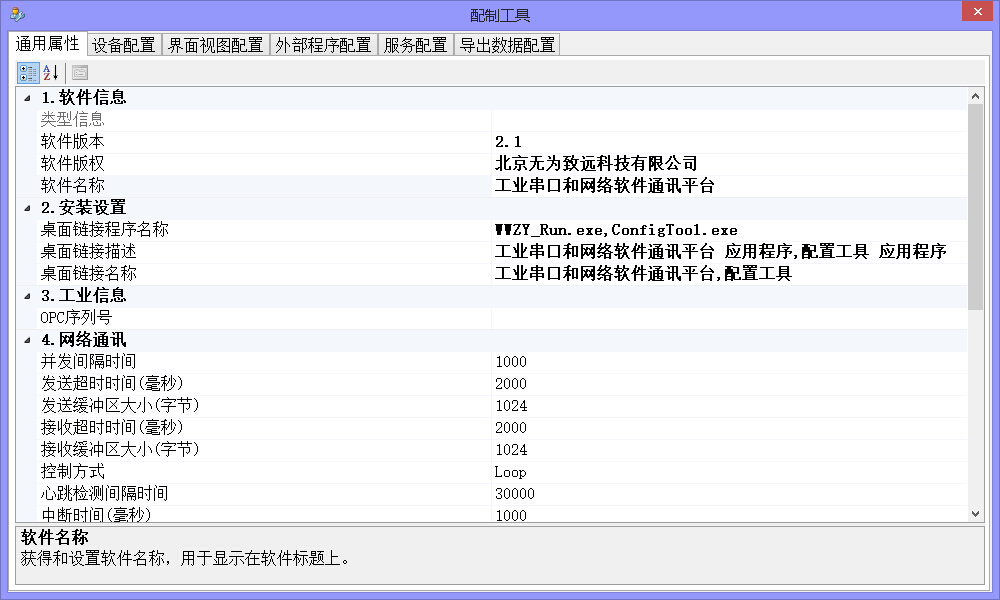Edit the 软件版权 value field

click(729, 164)
